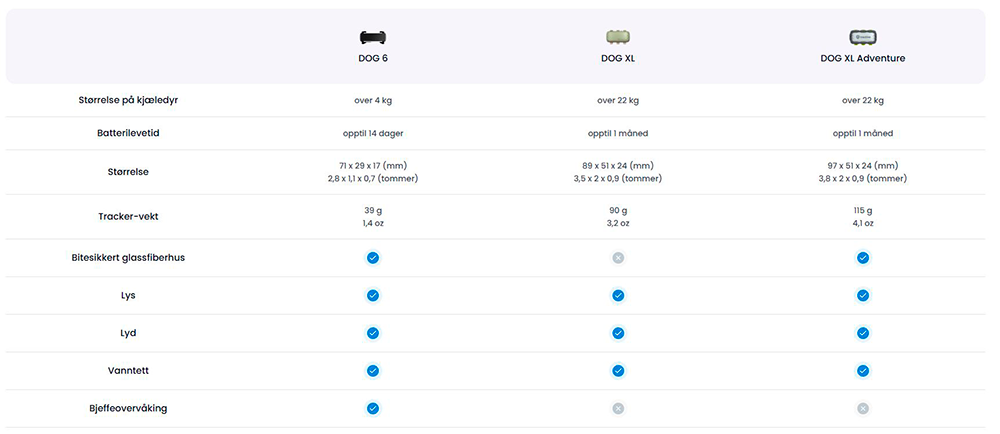This screenshot has height=434, width=1000.
Task: Click the DOG XL Adventure tracker image
Action: (x=863, y=37)
